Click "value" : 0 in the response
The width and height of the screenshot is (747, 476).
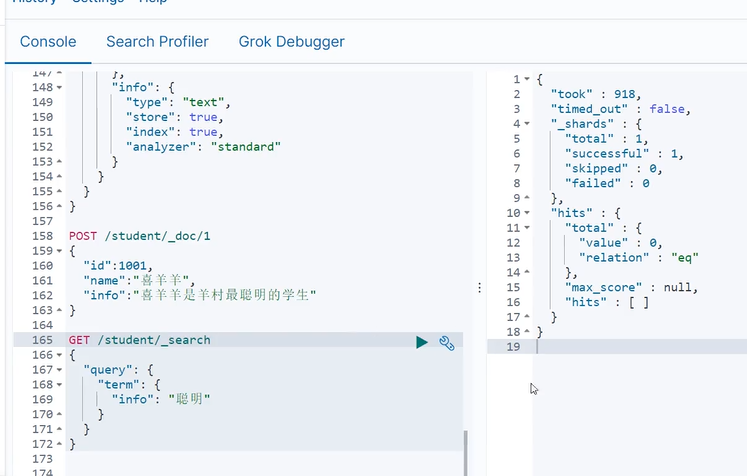621,243
